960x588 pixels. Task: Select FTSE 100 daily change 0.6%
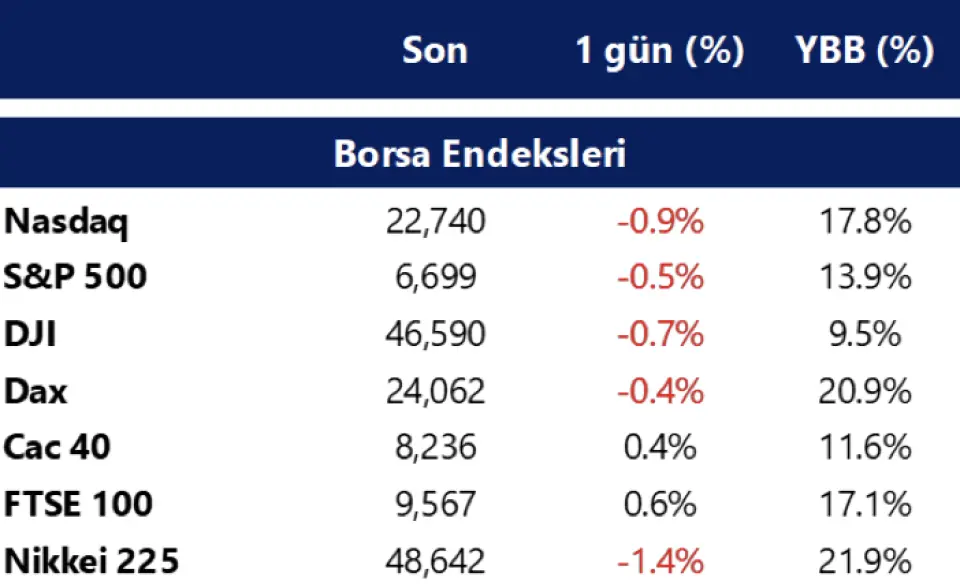coord(660,503)
